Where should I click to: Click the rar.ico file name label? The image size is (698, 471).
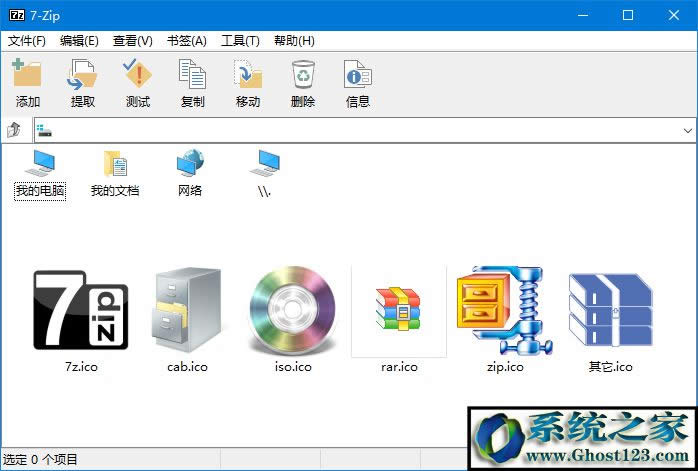399,367
